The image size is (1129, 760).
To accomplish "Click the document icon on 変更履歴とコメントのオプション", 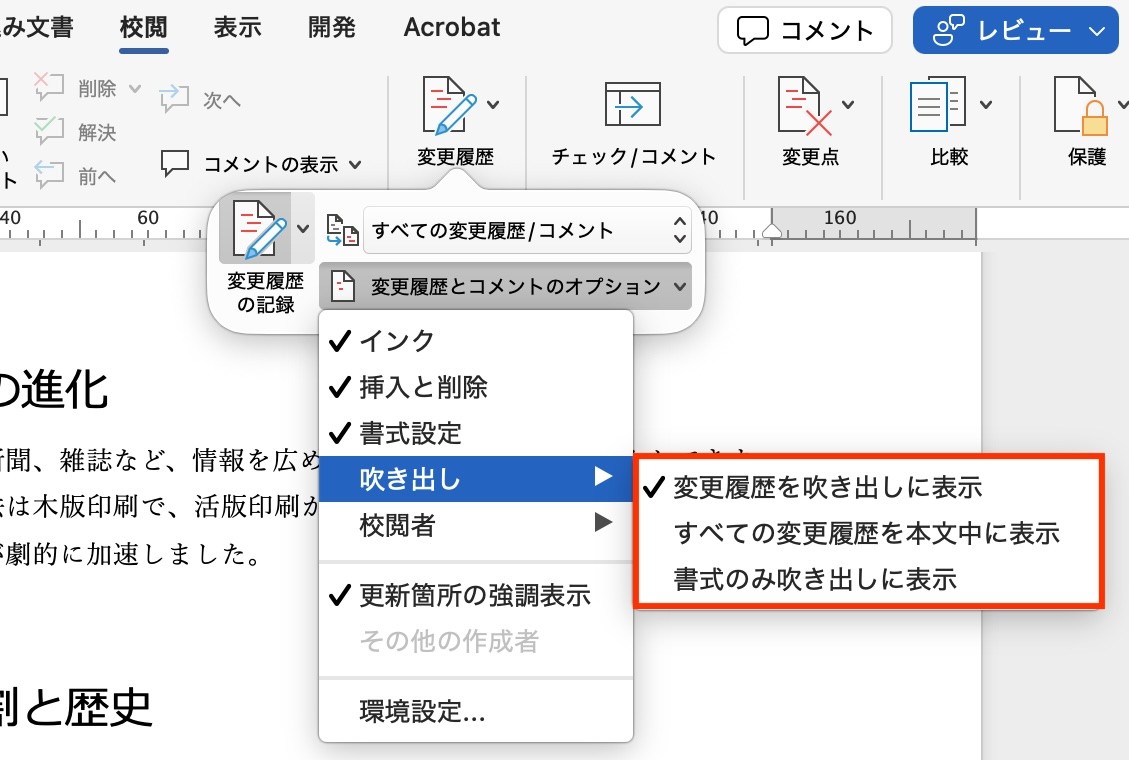I will (x=343, y=286).
